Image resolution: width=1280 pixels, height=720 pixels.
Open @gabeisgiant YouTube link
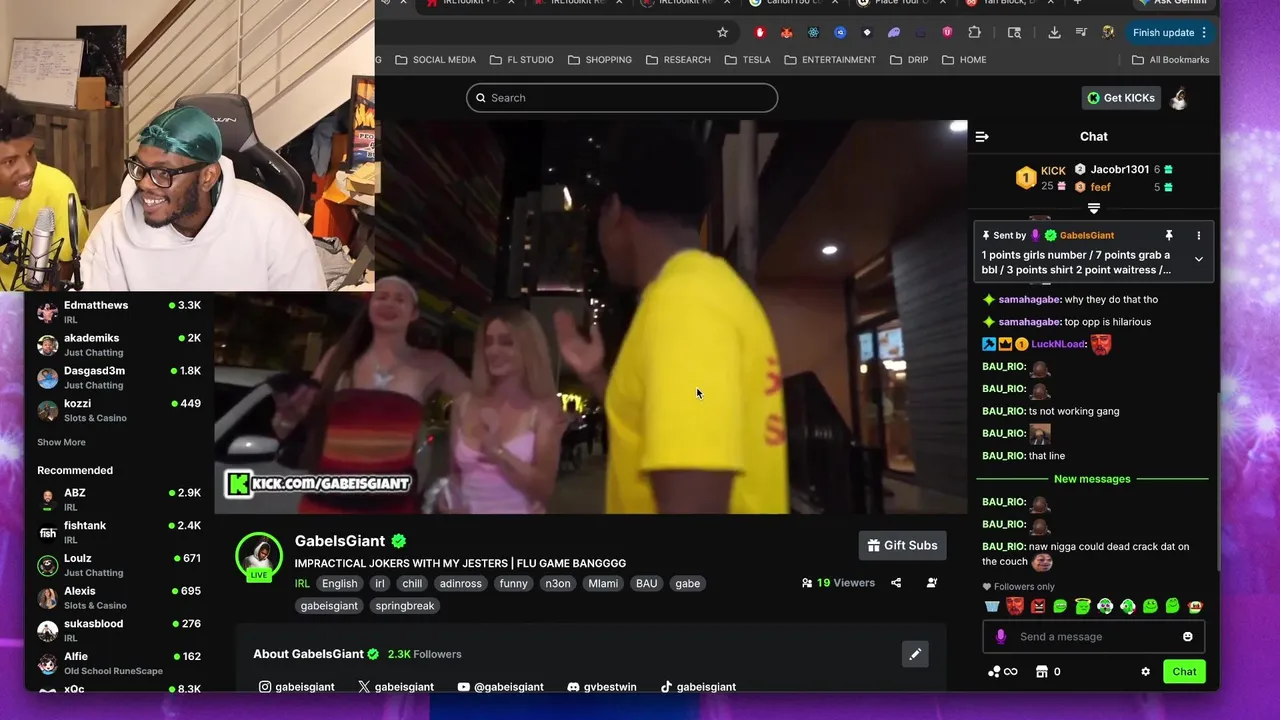pos(500,687)
